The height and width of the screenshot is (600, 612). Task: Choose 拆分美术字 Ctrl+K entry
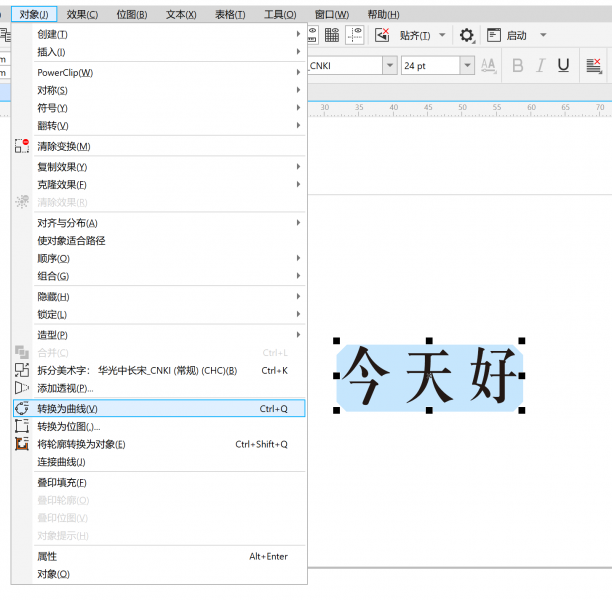169,370
